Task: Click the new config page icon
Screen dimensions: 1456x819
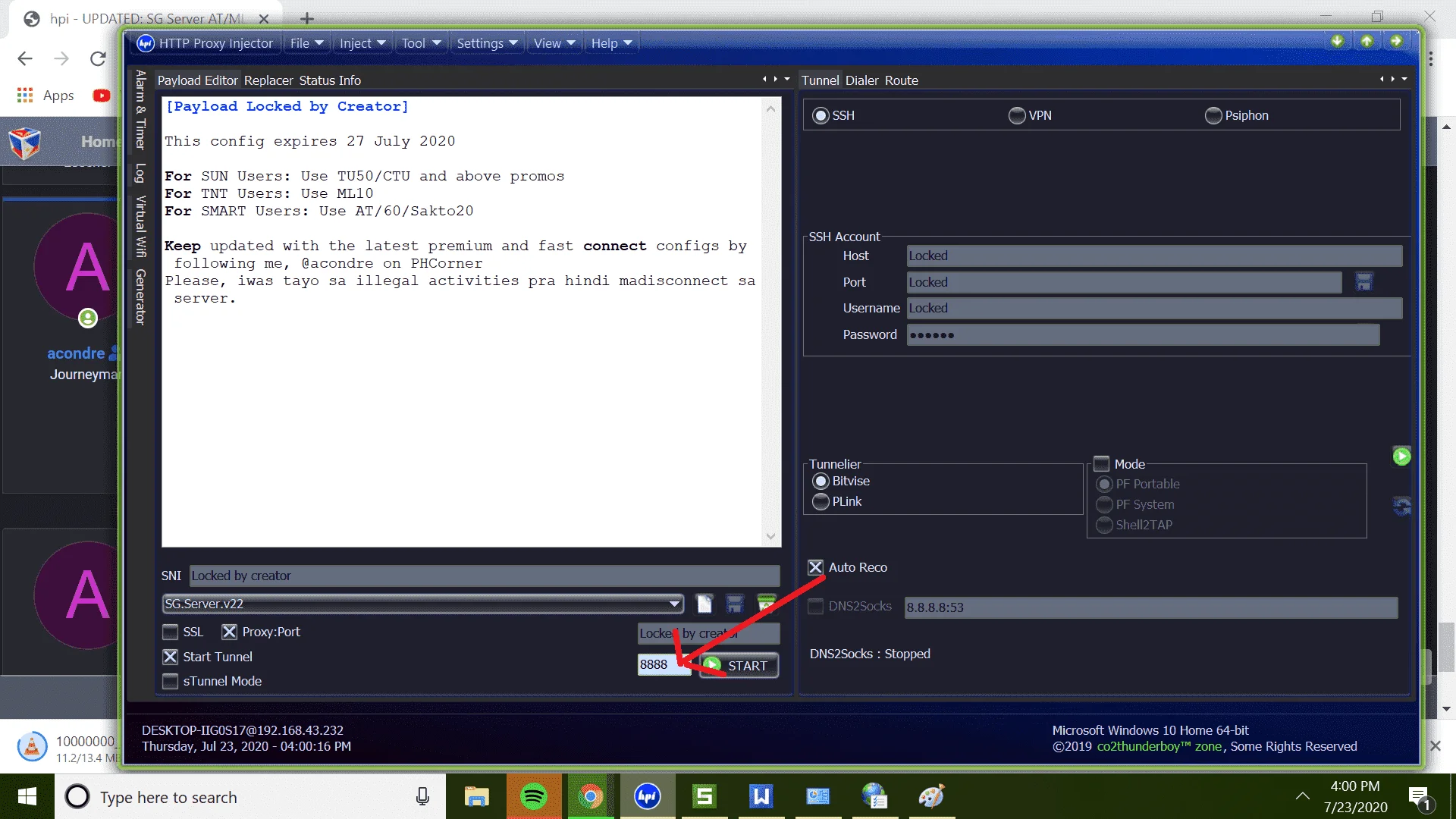Action: point(704,604)
